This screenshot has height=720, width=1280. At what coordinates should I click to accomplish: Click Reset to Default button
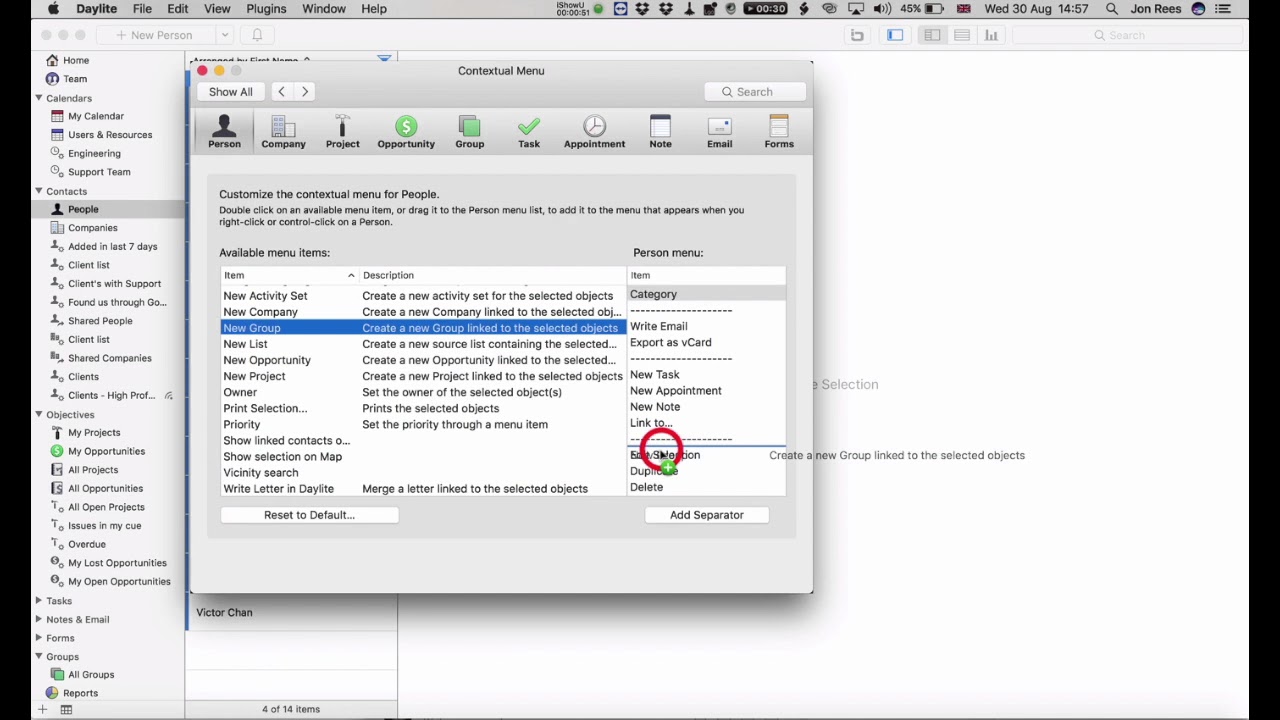pos(309,515)
